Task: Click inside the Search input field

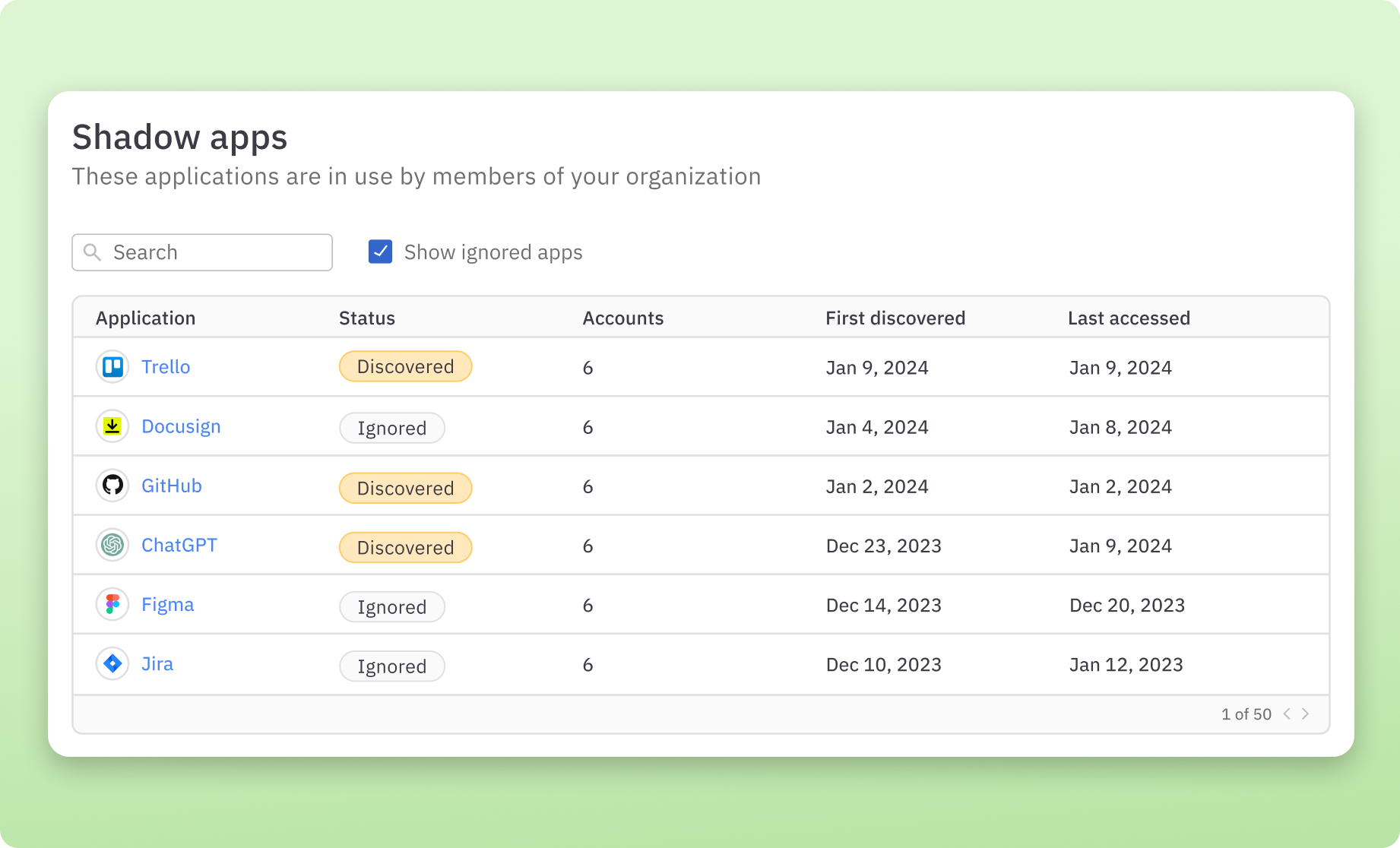Action: (213, 252)
